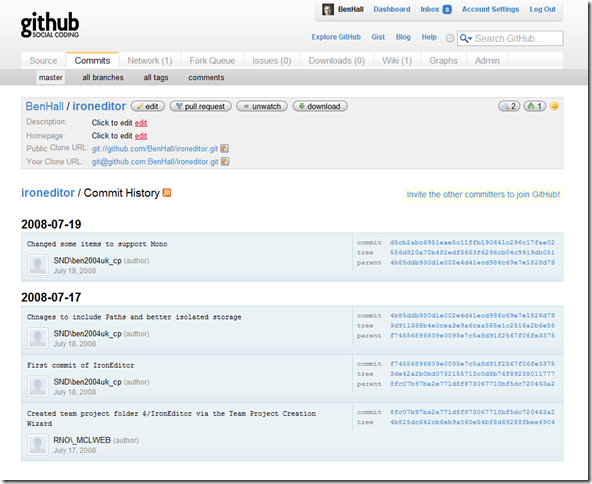Click RNO\_MCLWEB author avatar
The width and height of the screenshot is (592, 484).
pyautogui.click(x=38, y=444)
